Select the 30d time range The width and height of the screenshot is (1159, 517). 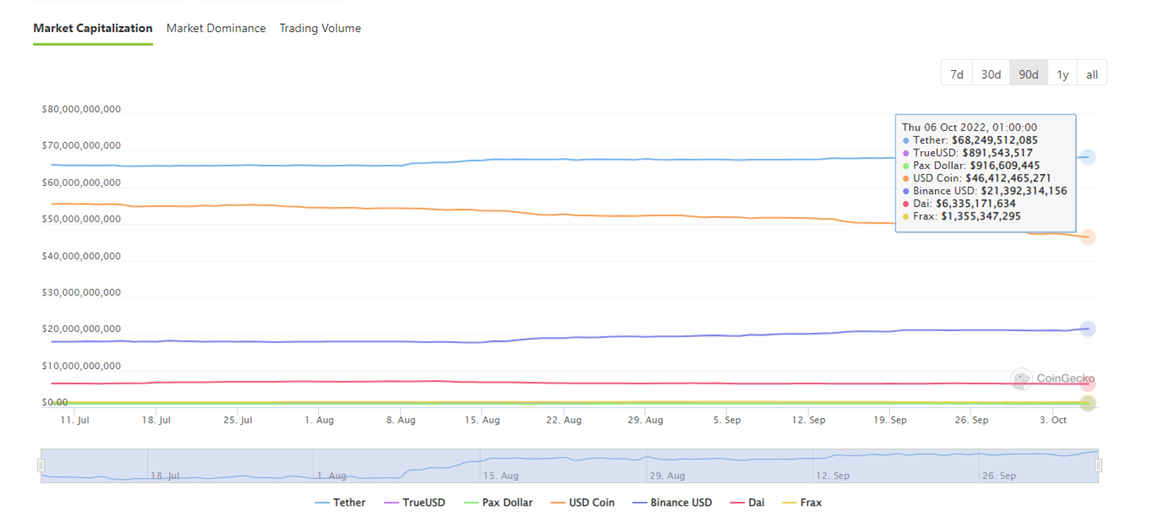click(990, 74)
